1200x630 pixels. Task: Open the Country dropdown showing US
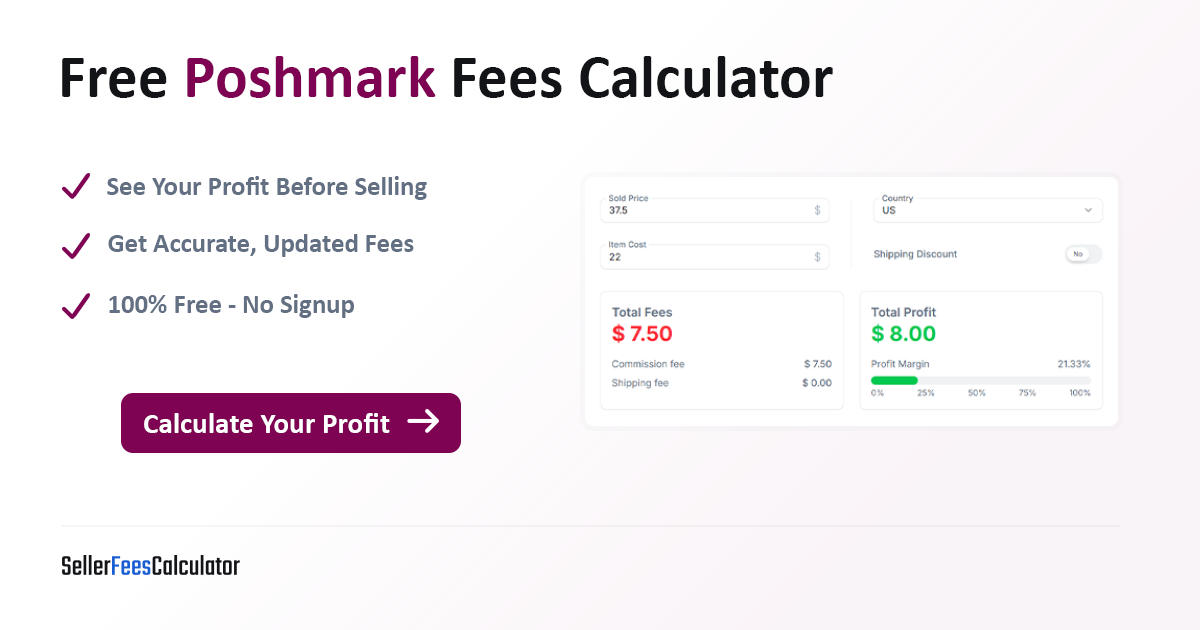pos(987,210)
